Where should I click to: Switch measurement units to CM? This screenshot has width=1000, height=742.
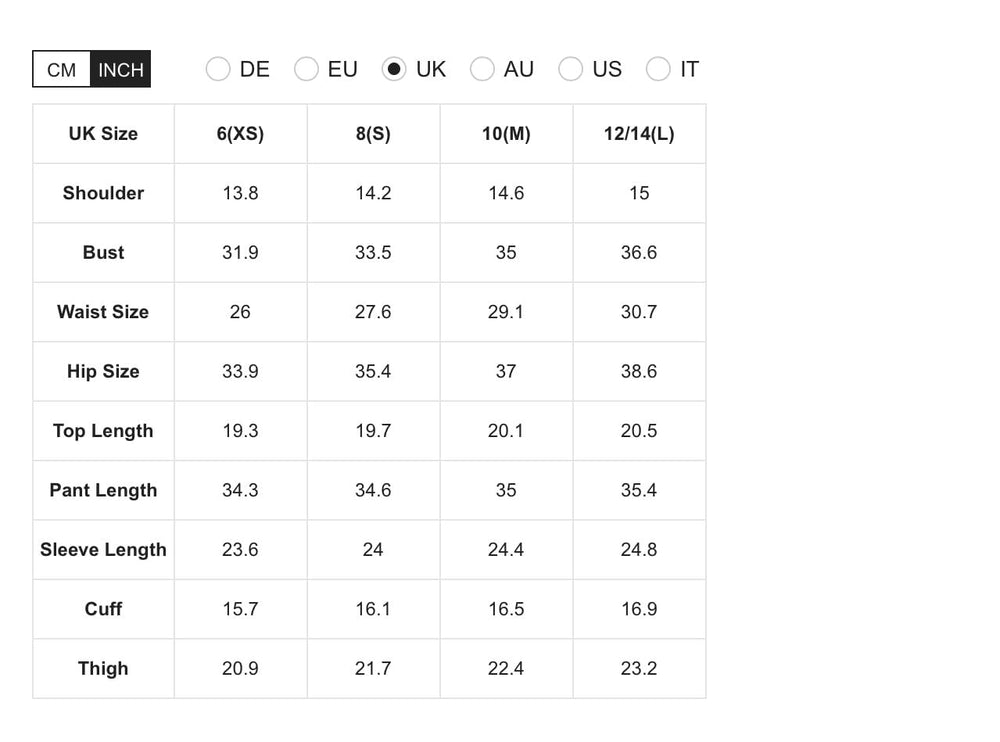(62, 69)
